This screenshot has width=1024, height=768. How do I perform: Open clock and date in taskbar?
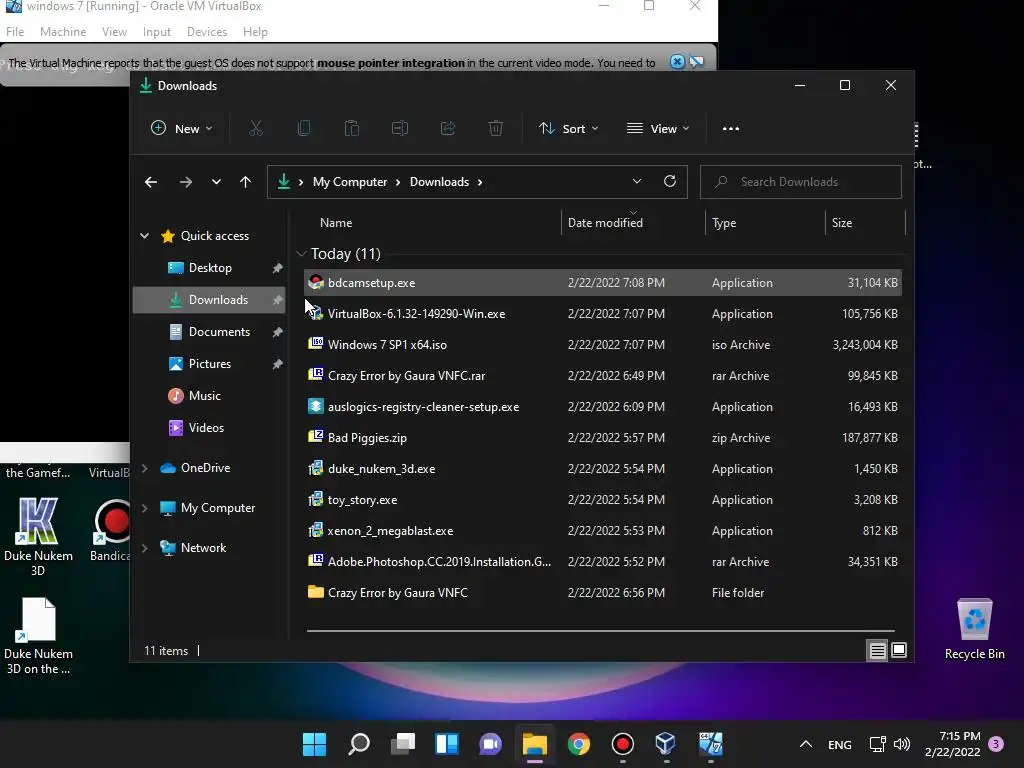[953, 744]
